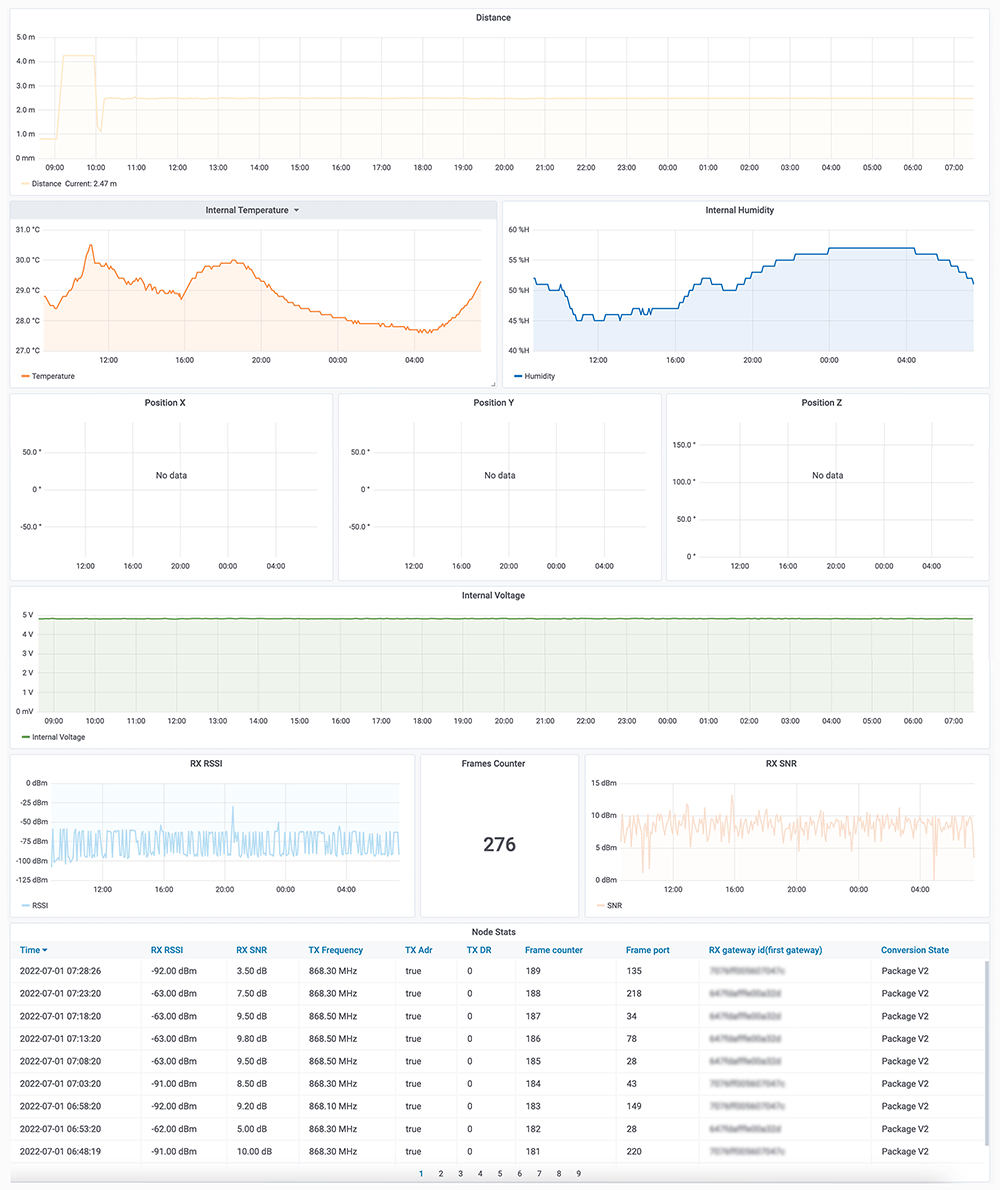Toggle the RSSI legend entry
Viewport: 1000px width, 1190px height.
click(40, 905)
